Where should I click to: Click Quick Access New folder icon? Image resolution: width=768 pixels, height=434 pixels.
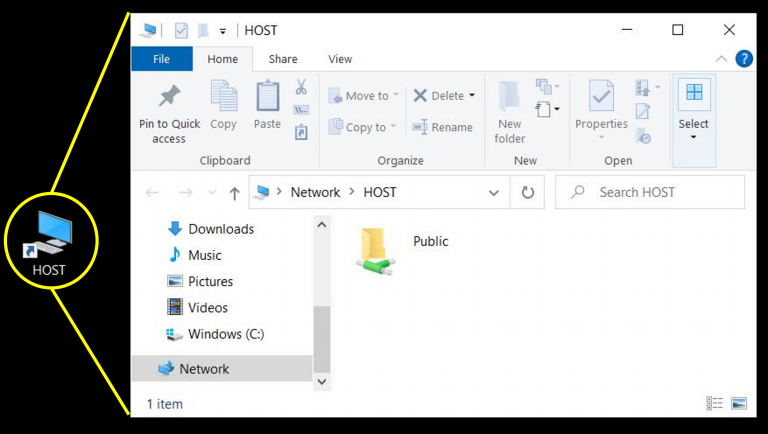point(203,31)
